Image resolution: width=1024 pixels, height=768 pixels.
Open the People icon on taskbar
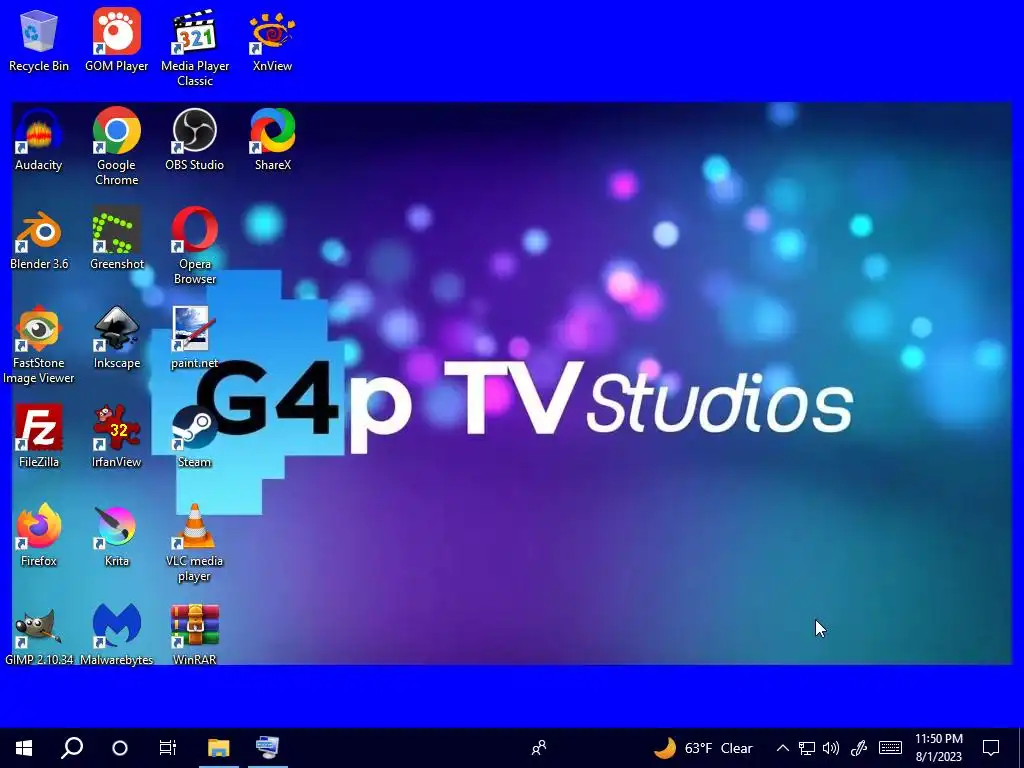[x=539, y=748]
